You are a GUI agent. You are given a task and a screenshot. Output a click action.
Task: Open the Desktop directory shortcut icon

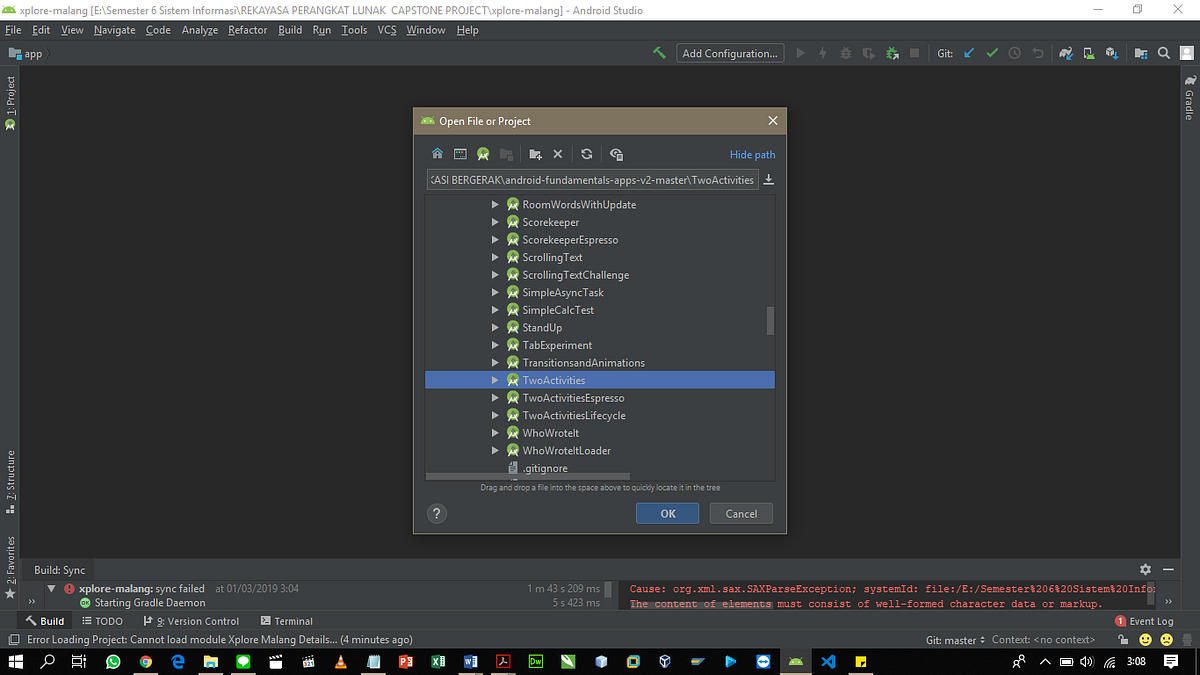coord(460,154)
